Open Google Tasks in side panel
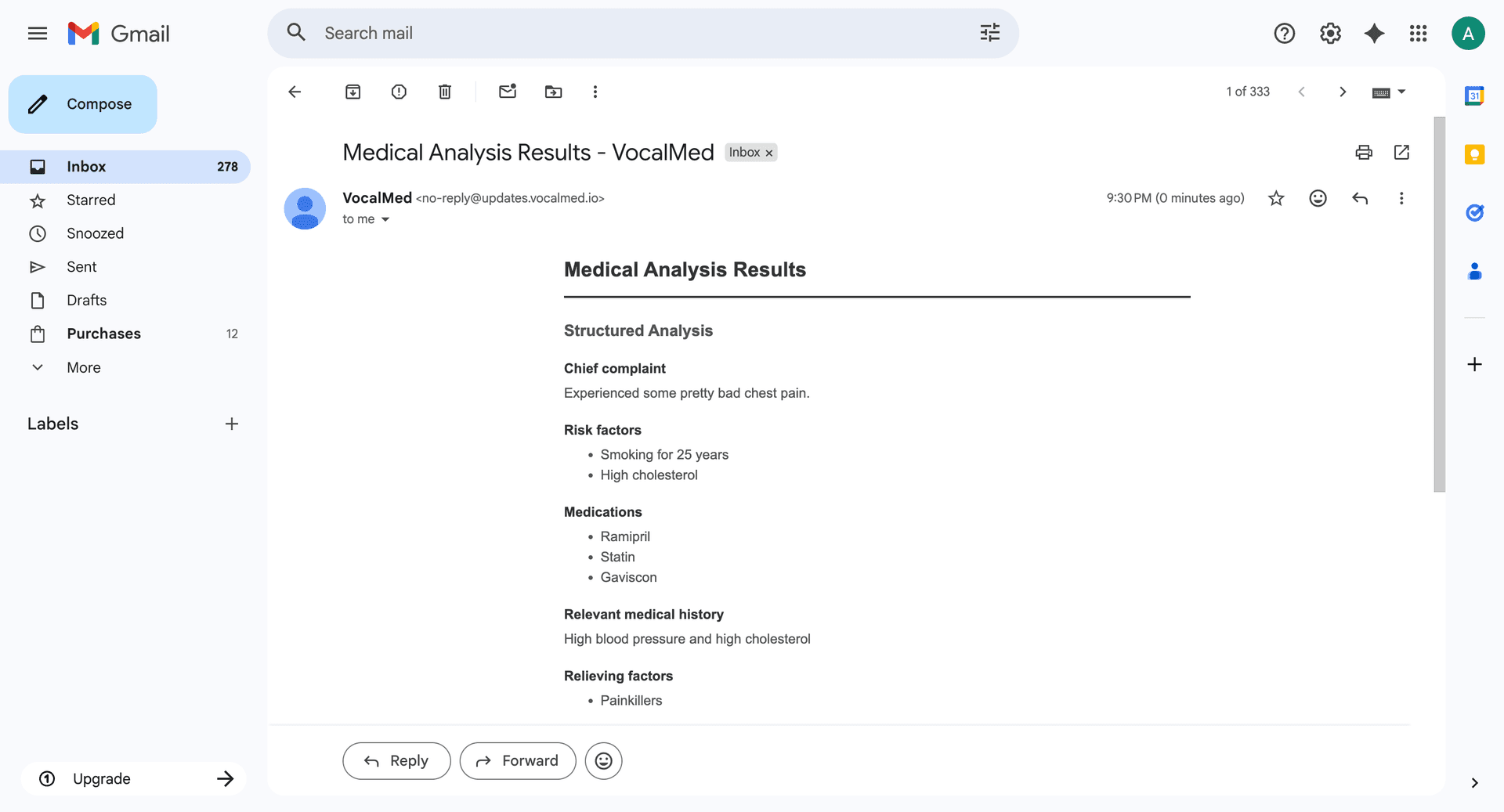Screen dimensions: 1504x812 [1474, 213]
